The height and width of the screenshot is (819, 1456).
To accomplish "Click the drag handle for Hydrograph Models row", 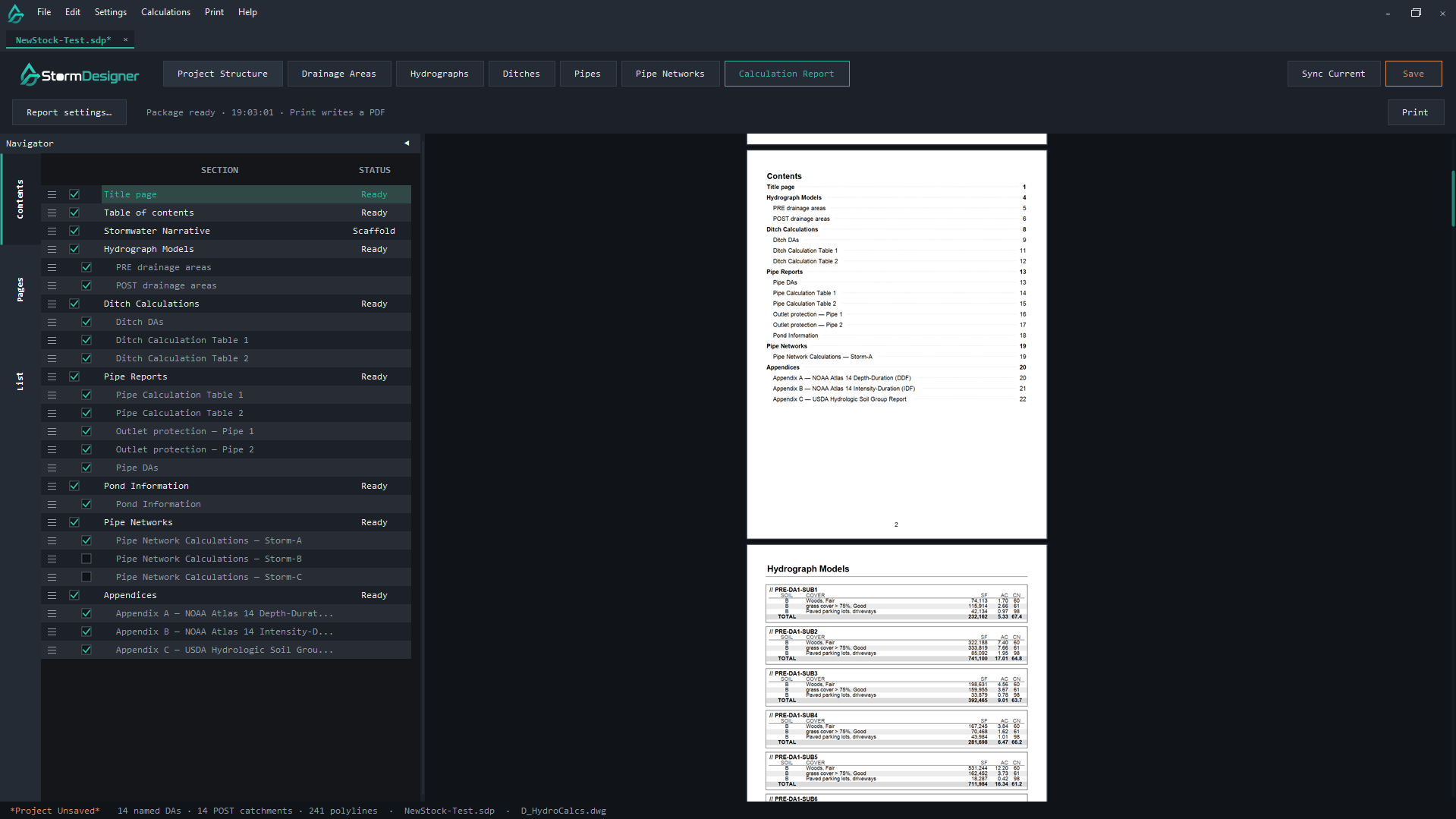I will 52,249.
